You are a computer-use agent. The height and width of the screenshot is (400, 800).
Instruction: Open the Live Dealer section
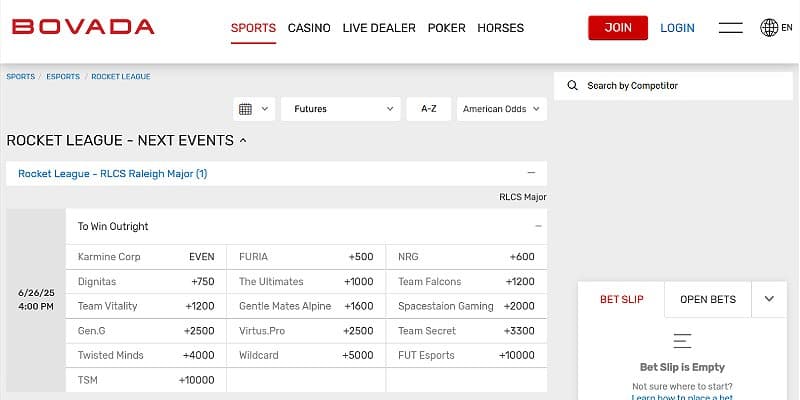tap(379, 28)
